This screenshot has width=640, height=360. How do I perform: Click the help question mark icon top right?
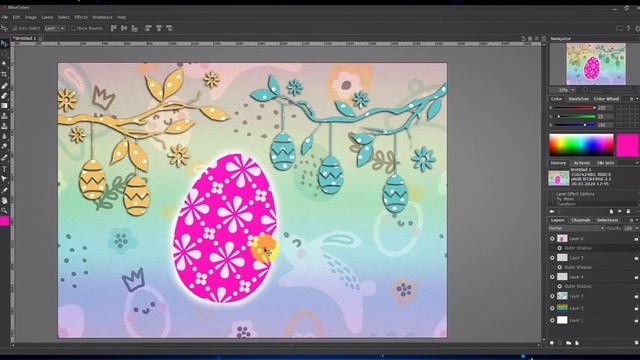coord(629,28)
